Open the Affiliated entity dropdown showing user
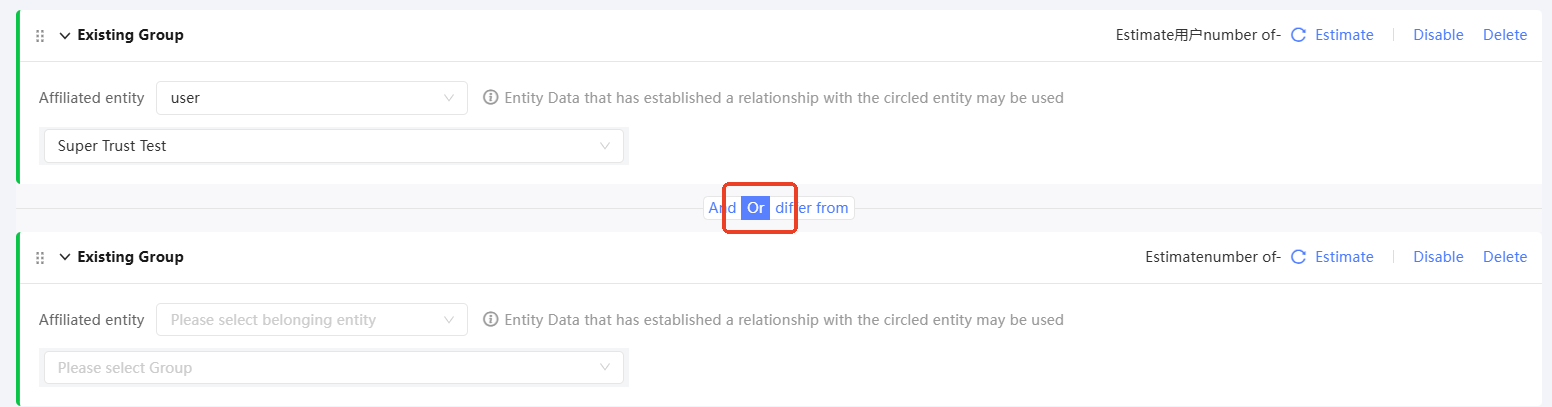 [x=311, y=98]
